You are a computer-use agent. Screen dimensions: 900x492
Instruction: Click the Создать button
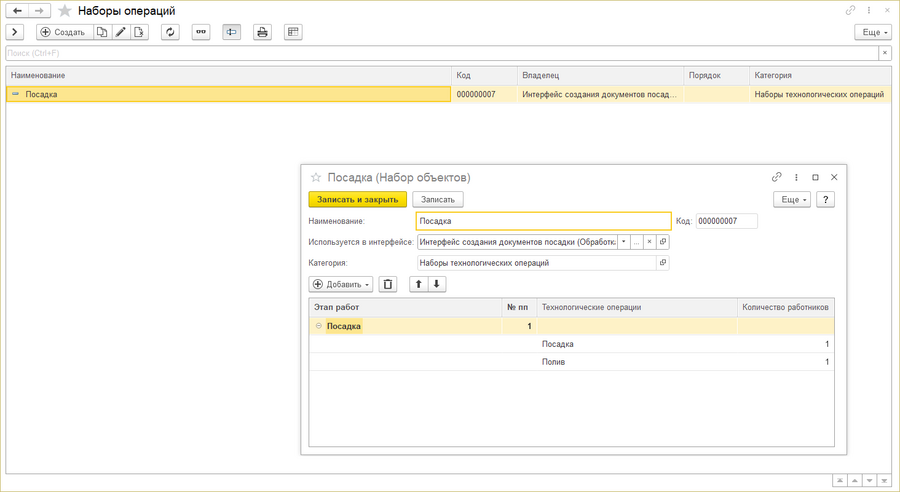(x=62, y=32)
